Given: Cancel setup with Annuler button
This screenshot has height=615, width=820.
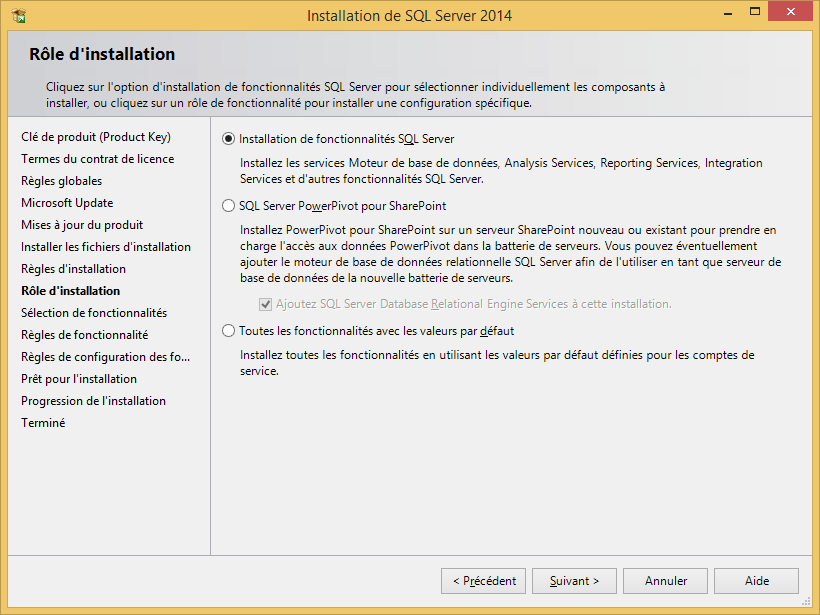Looking at the screenshot, I should coord(665,581).
